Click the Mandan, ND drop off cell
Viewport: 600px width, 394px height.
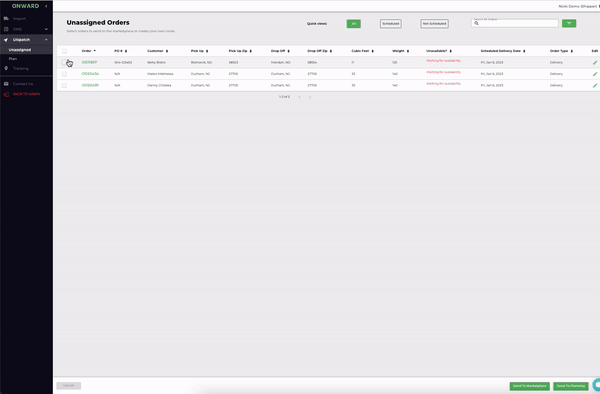280,62
